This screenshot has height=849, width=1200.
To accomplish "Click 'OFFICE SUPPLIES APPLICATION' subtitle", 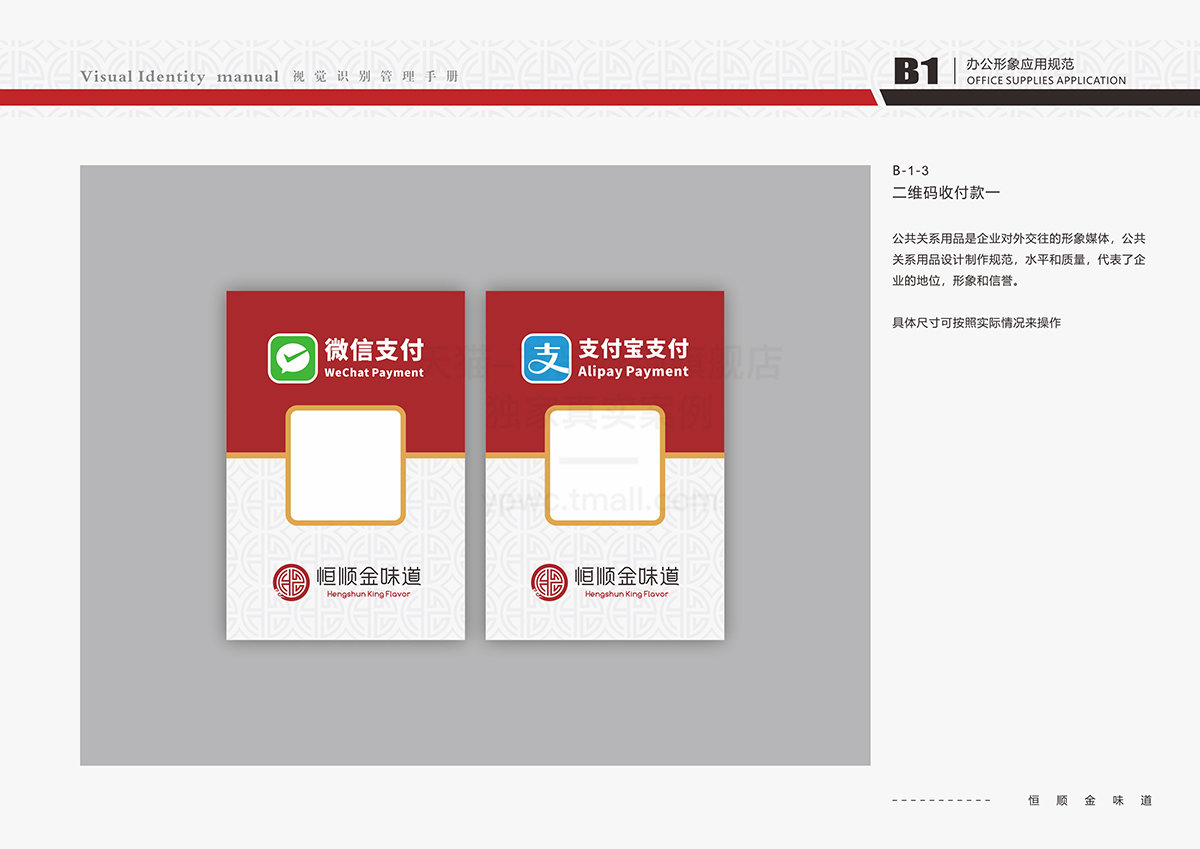I will [1046, 81].
